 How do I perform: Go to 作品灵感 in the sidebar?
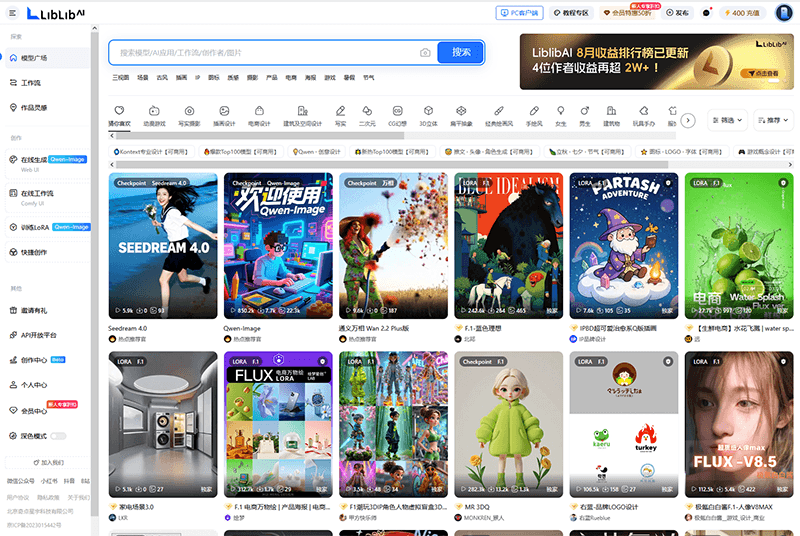coord(34,107)
